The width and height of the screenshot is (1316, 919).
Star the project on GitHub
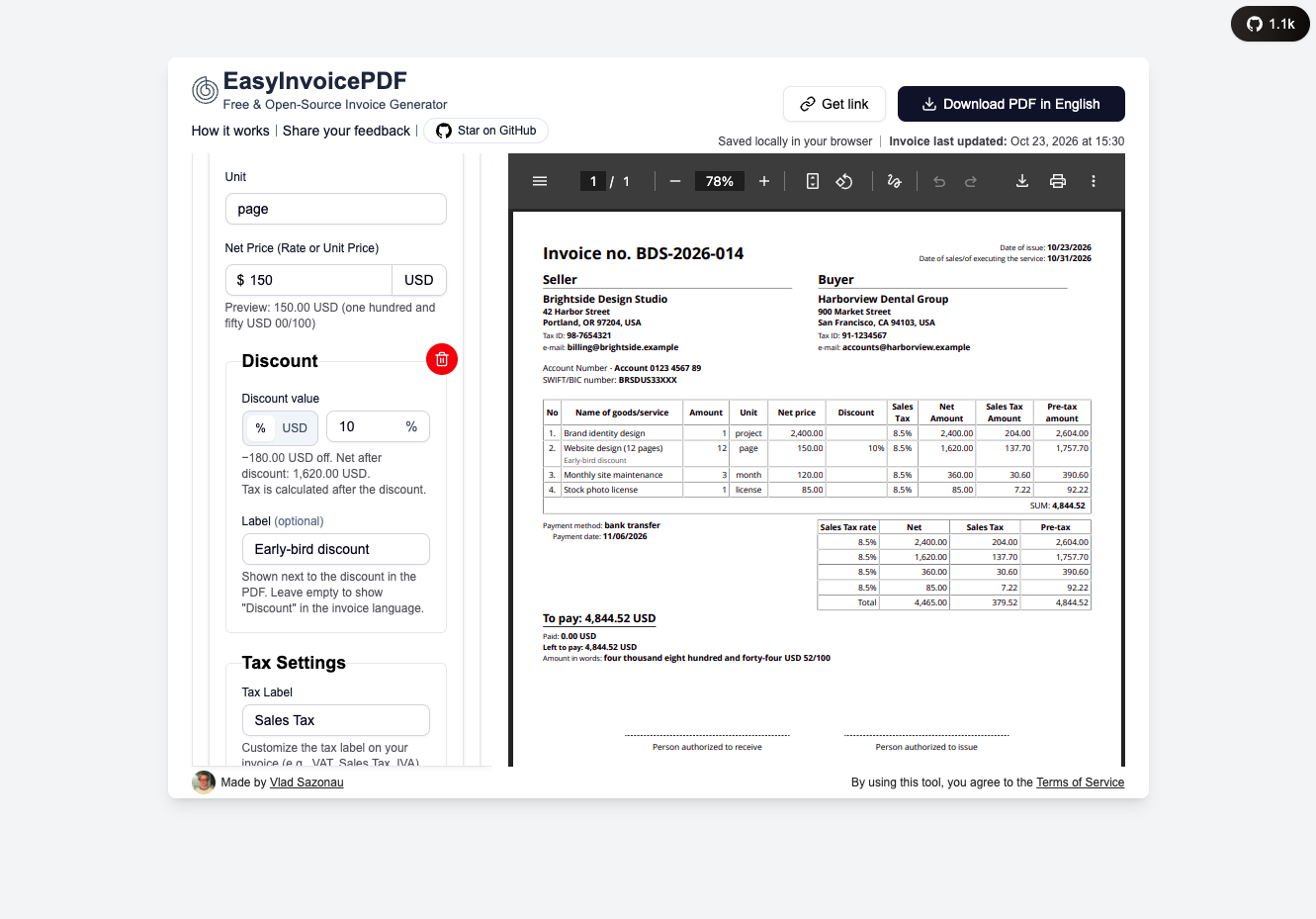click(x=485, y=131)
